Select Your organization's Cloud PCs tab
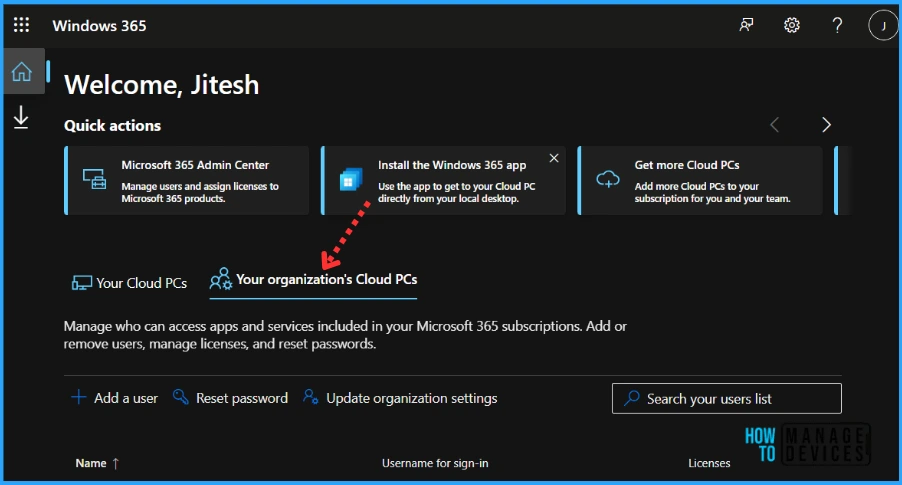 [314, 280]
